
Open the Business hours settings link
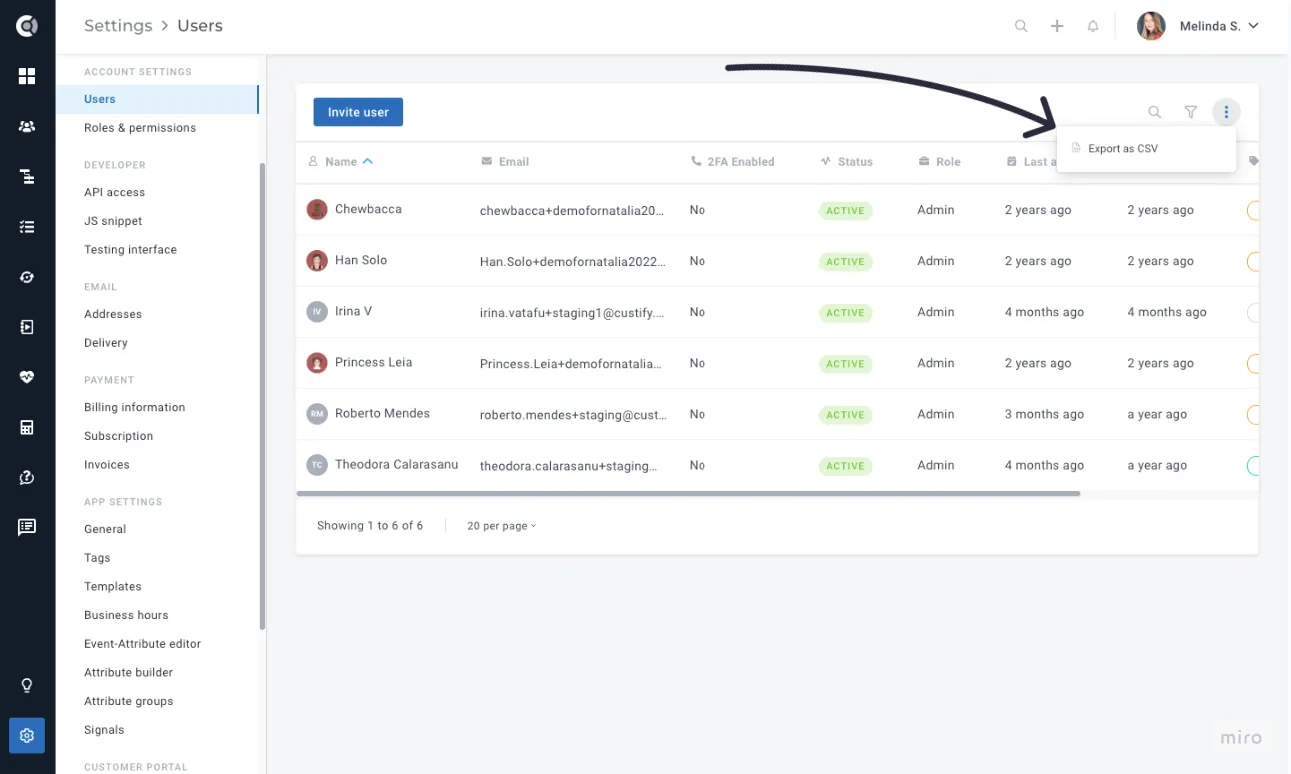(126, 615)
